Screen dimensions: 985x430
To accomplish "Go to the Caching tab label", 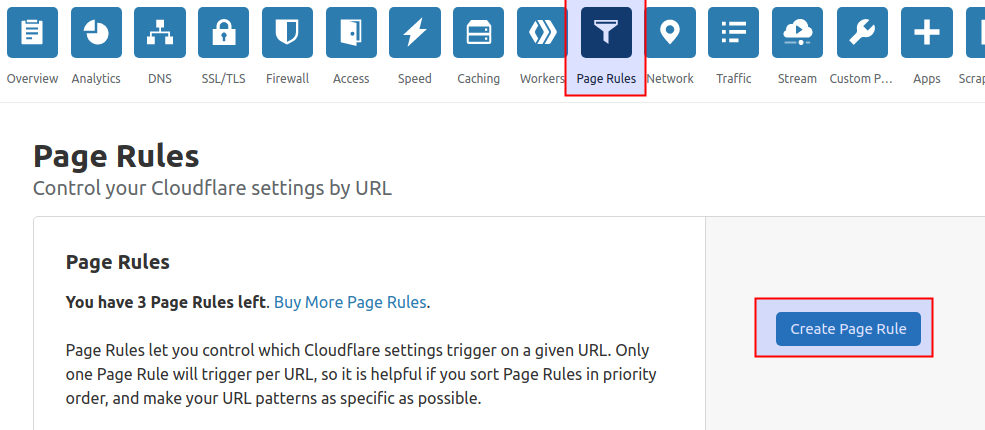I will click(479, 79).
